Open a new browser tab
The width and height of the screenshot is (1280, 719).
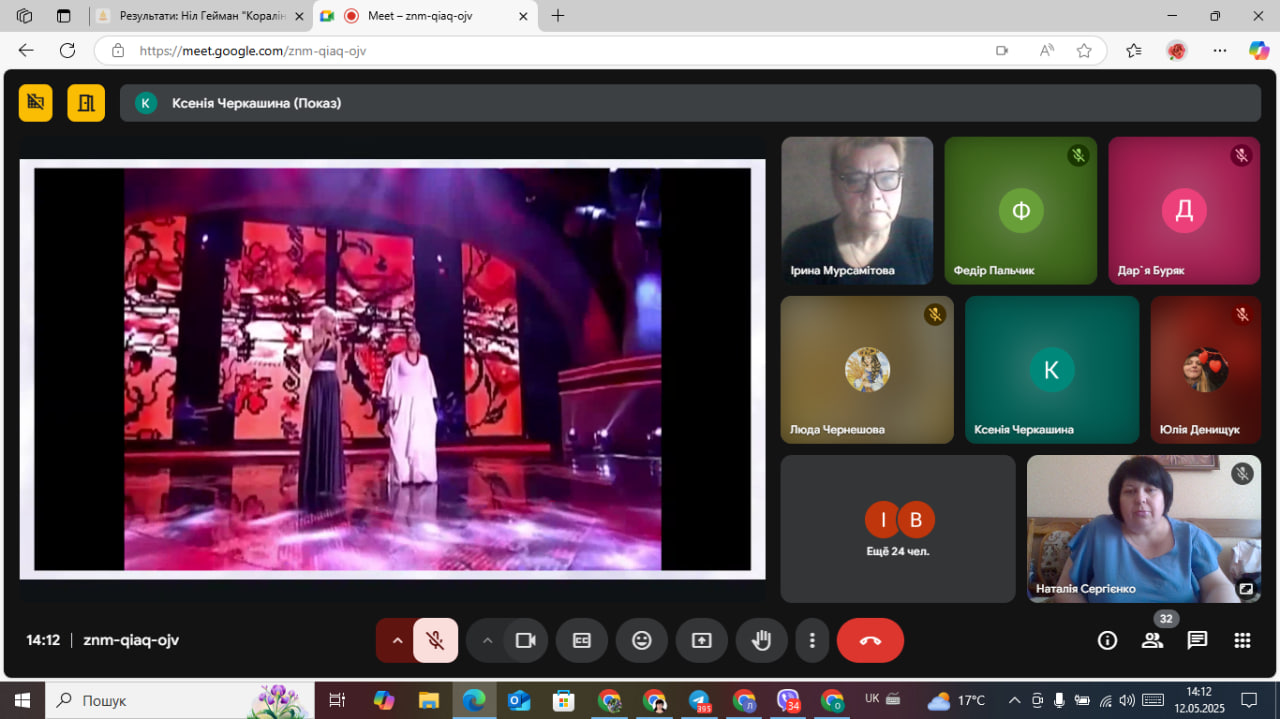(558, 16)
